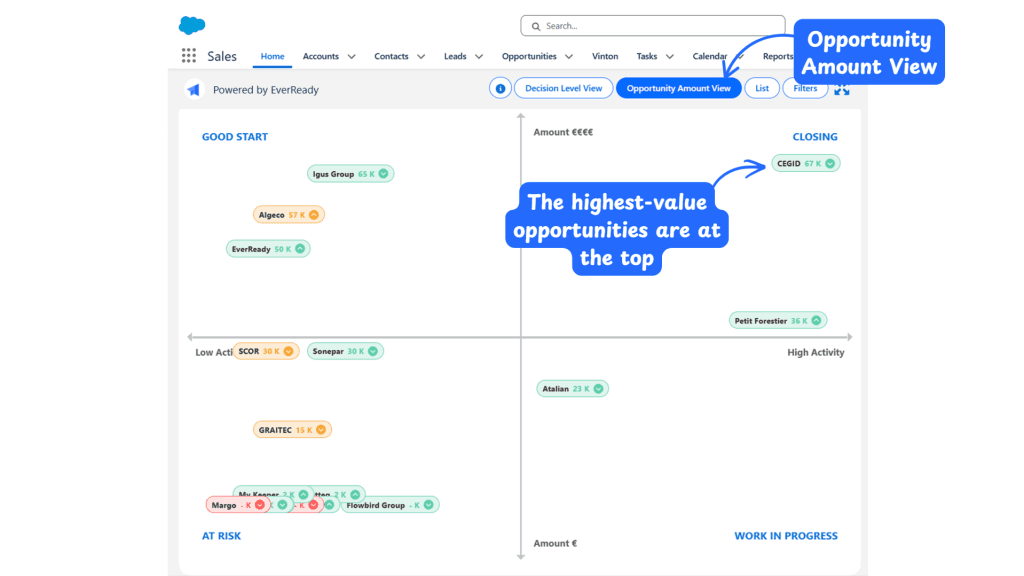
Task: Click the search magnifier icon
Action: [536, 26]
